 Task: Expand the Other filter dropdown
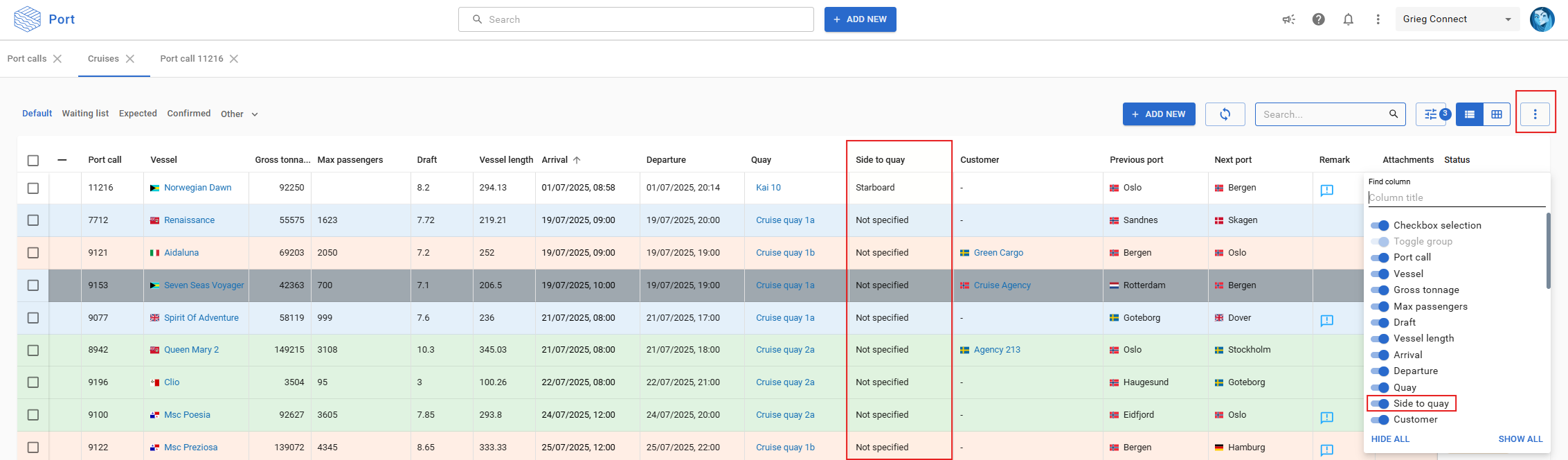point(240,114)
